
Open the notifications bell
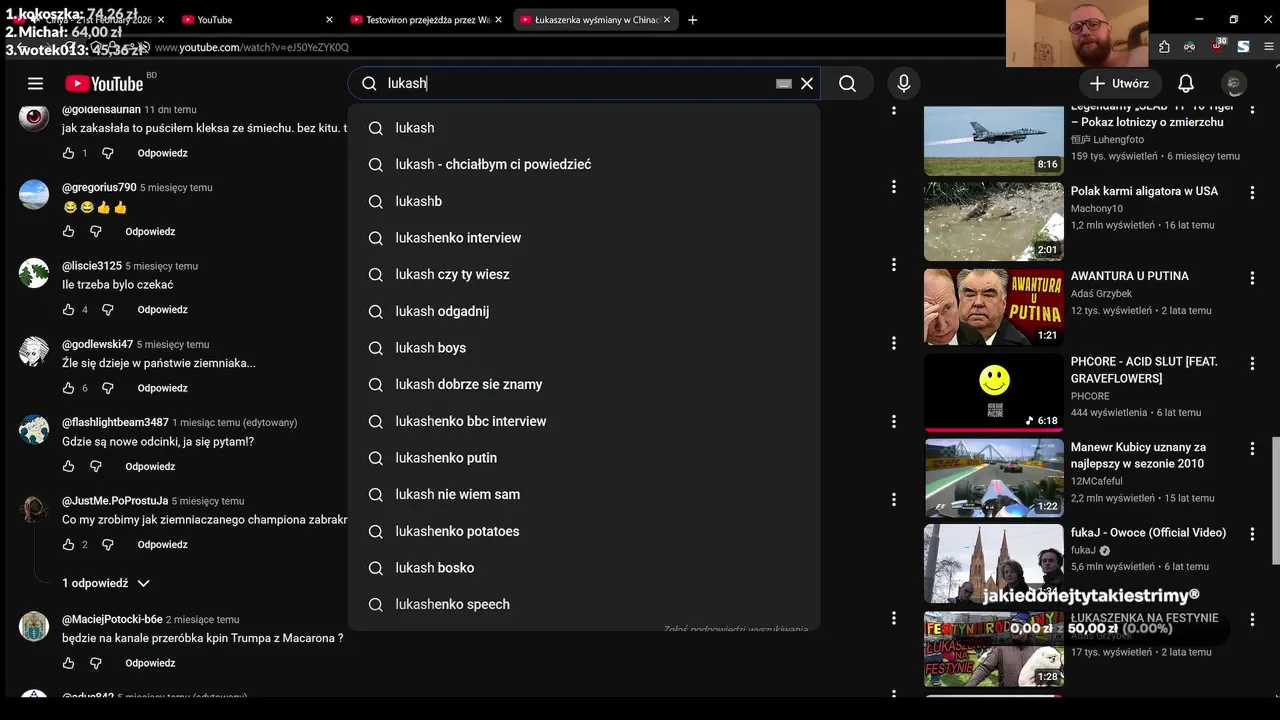(x=1186, y=84)
